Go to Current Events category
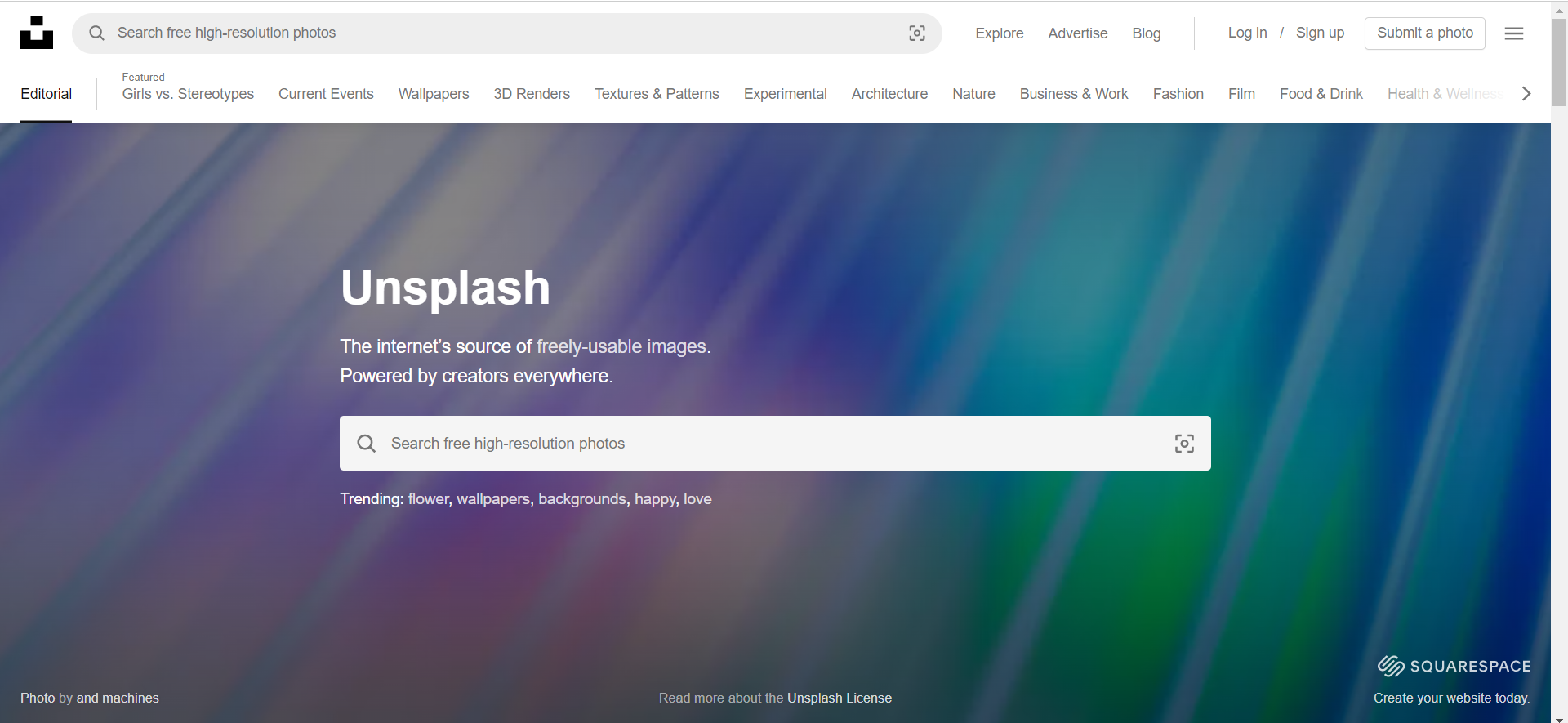Screen dimensions: 1568x723 pos(326,94)
